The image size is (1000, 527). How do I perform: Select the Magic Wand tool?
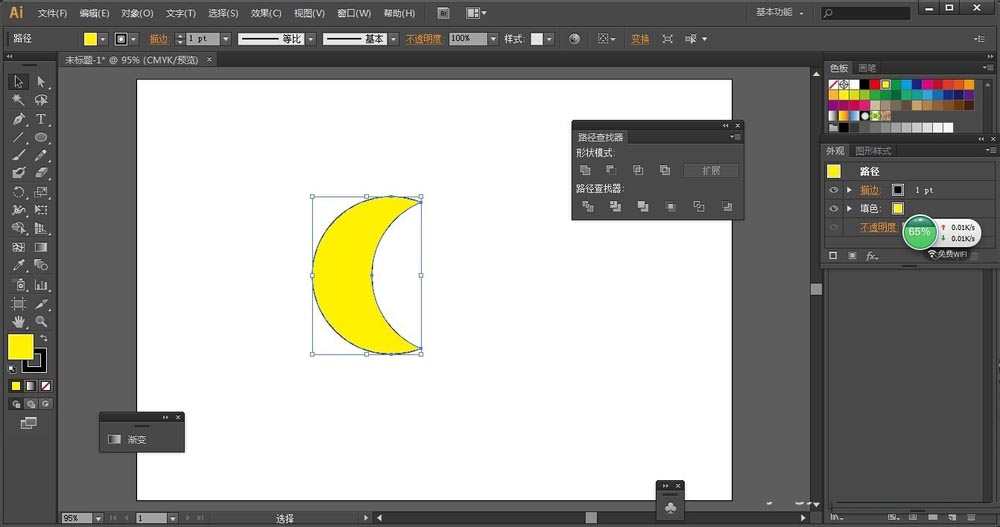coord(18,100)
